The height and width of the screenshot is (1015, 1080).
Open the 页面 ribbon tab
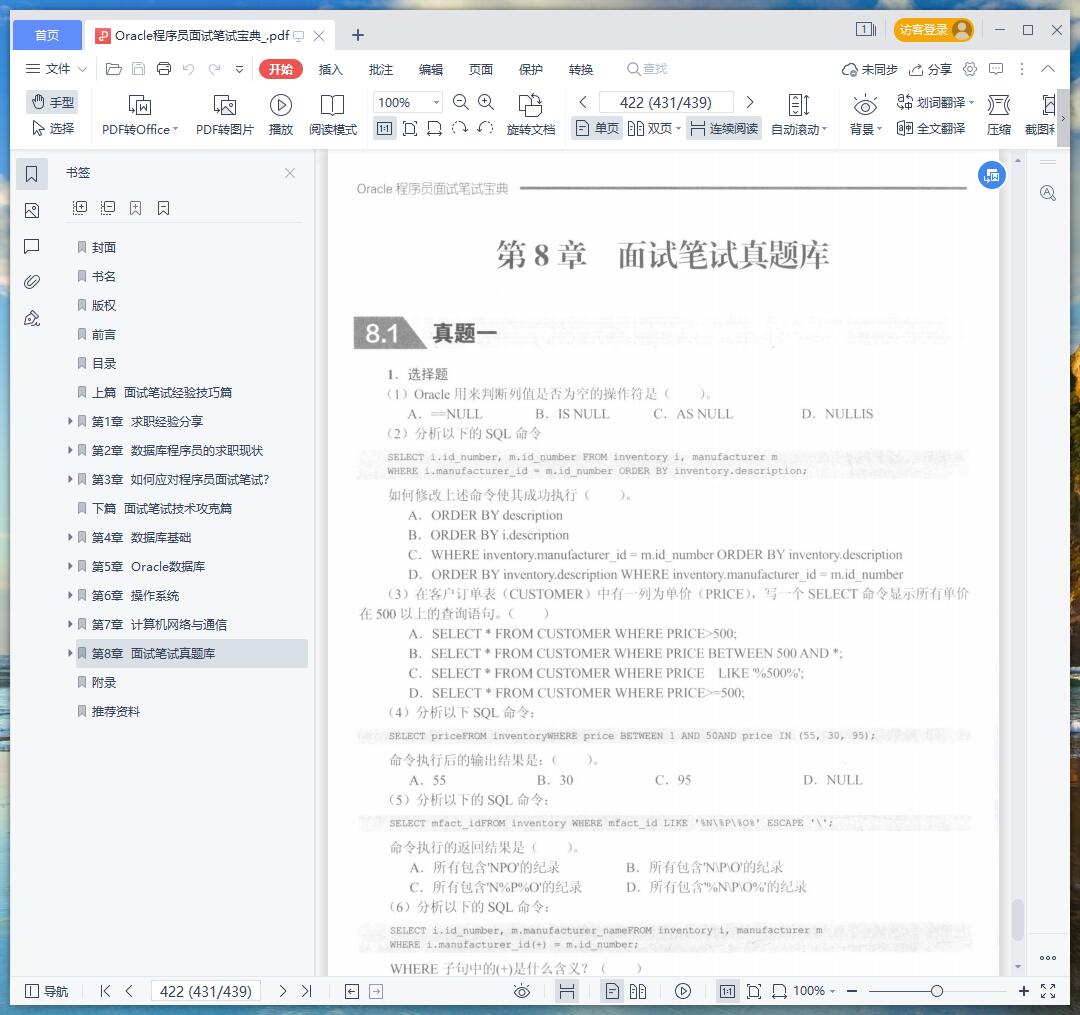(481, 69)
